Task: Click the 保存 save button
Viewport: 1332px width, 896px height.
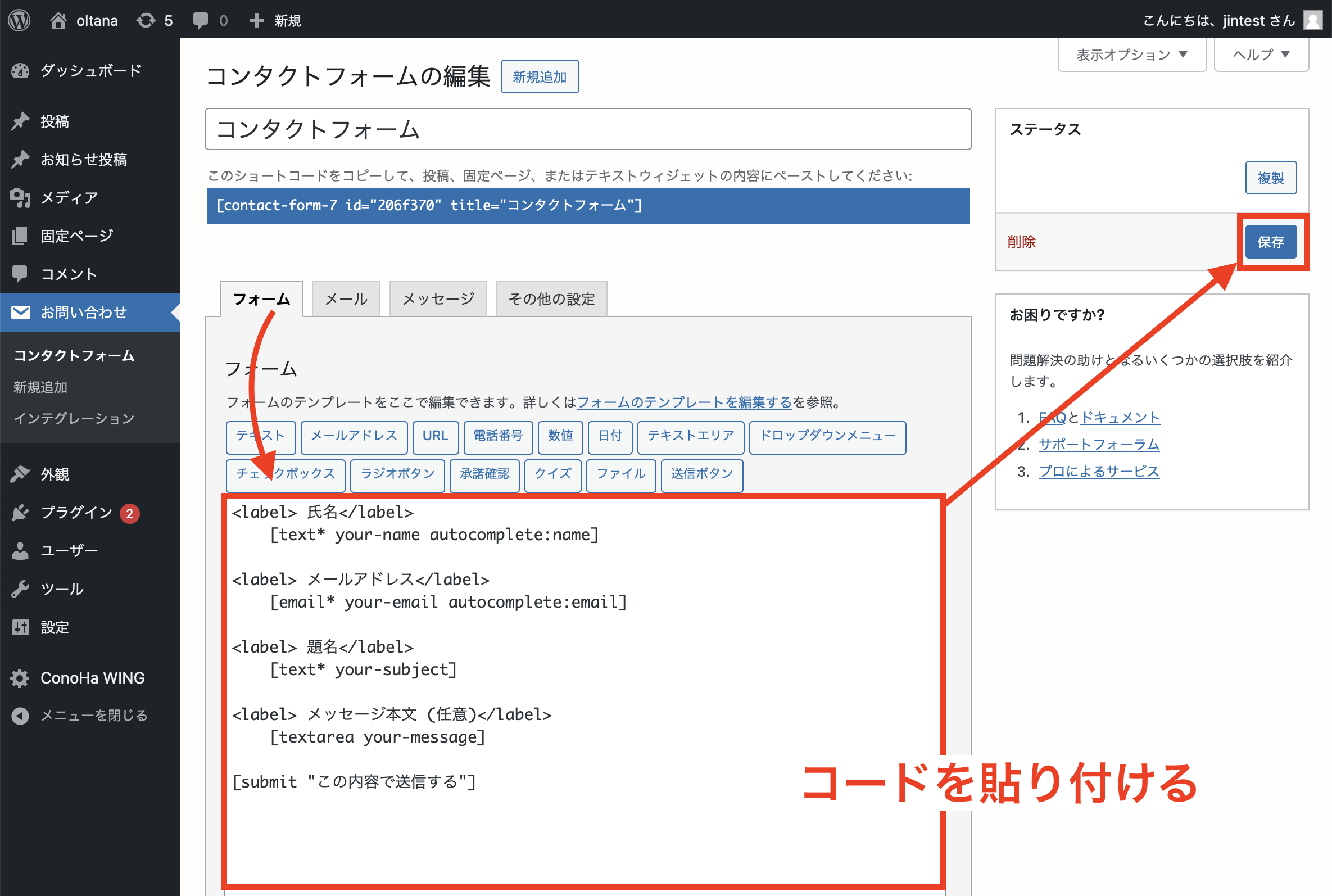Action: 1270,242
